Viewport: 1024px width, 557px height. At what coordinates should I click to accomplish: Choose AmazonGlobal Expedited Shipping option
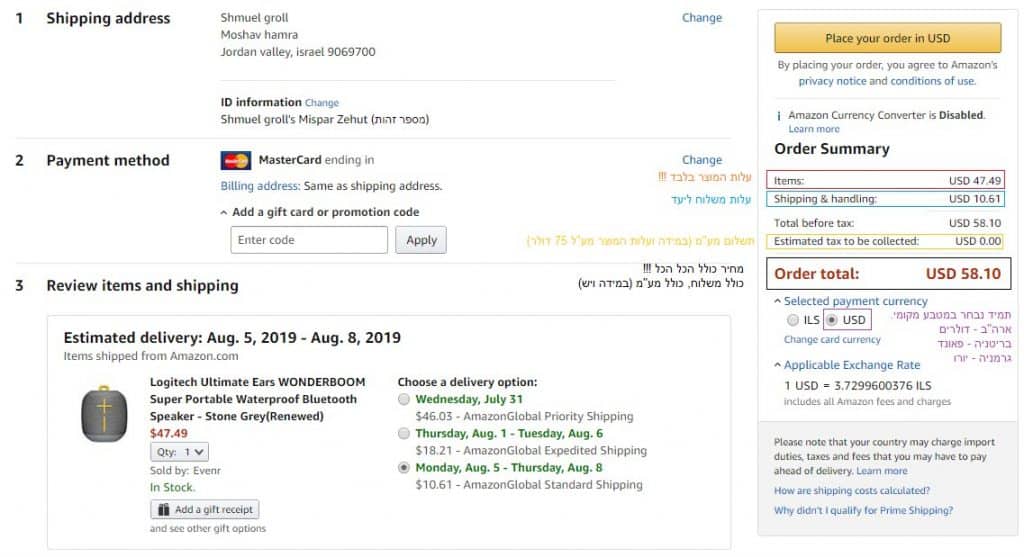[x=404, y=434]
